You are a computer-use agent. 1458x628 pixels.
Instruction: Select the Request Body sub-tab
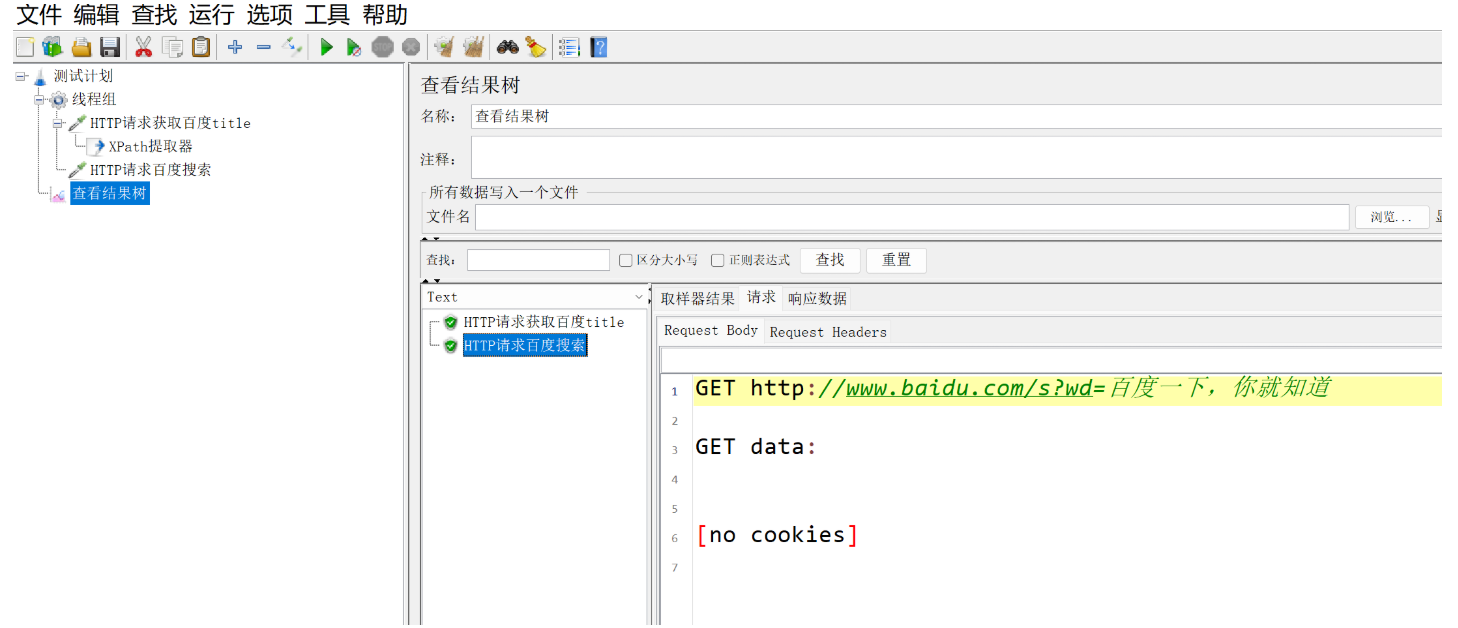tap(710, 330)
